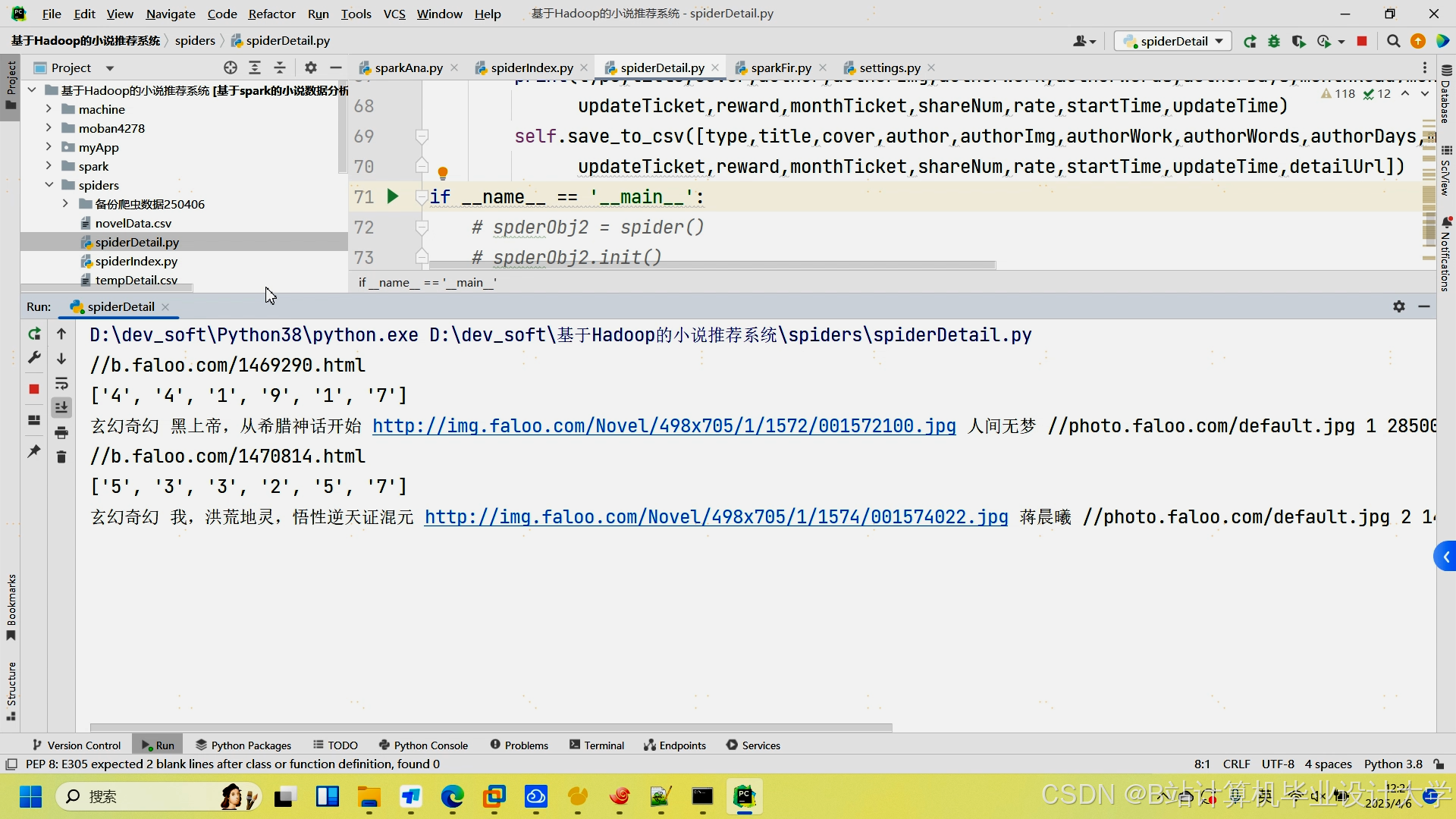Debug spiderDetail using the bug icon
The image size is (1456, 819).
pyautogui.click(x=1274, y=42)
